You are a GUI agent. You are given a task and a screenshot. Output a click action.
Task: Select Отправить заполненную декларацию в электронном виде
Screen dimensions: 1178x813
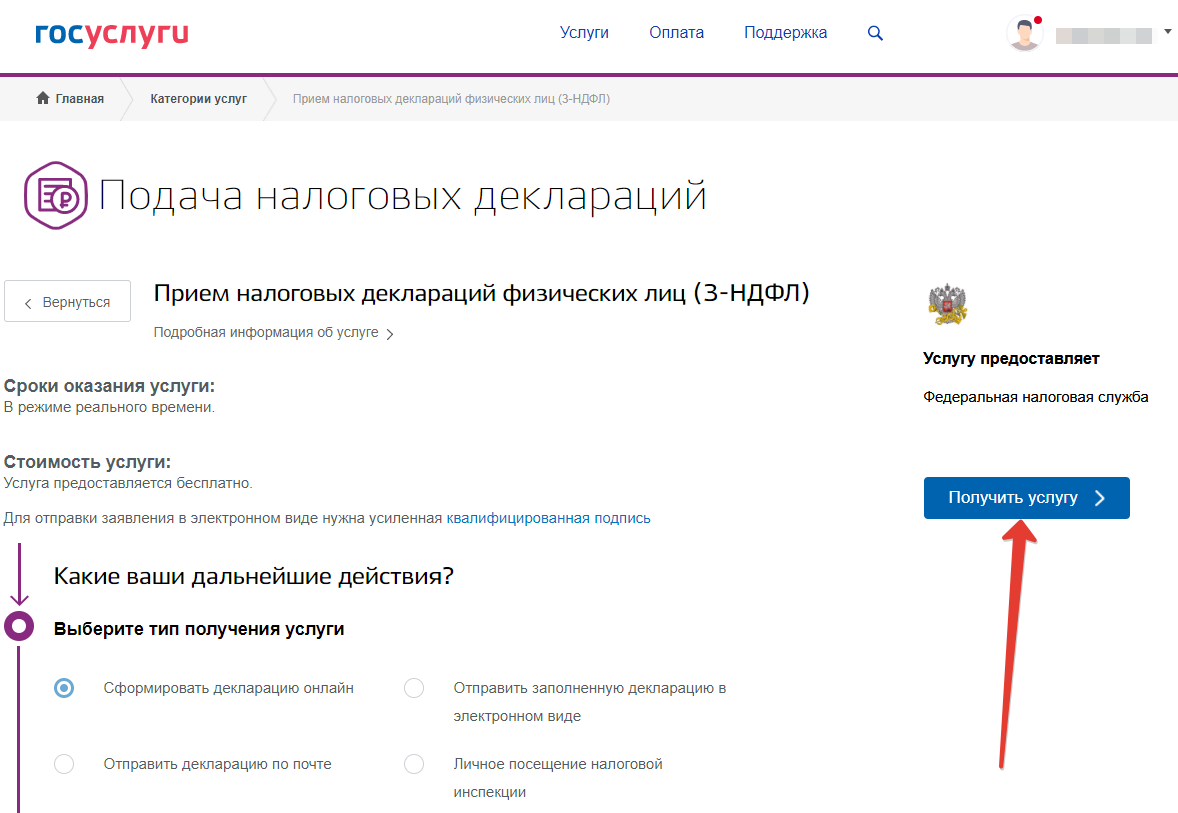(414, 688)
